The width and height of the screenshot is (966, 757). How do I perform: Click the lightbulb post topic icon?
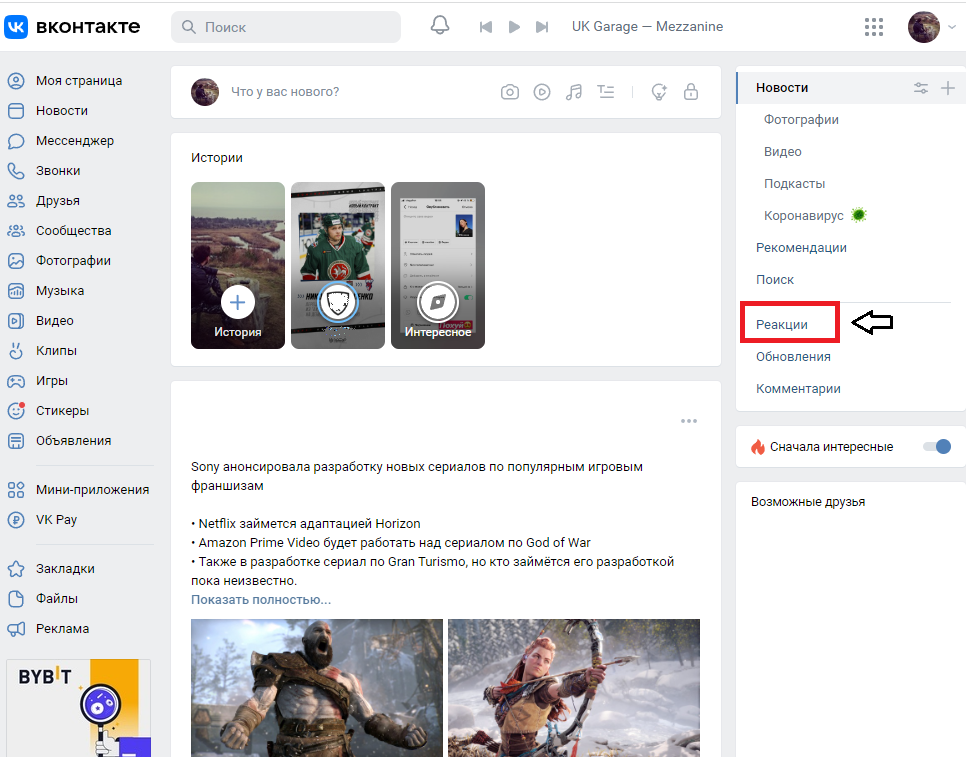[659, 92]
